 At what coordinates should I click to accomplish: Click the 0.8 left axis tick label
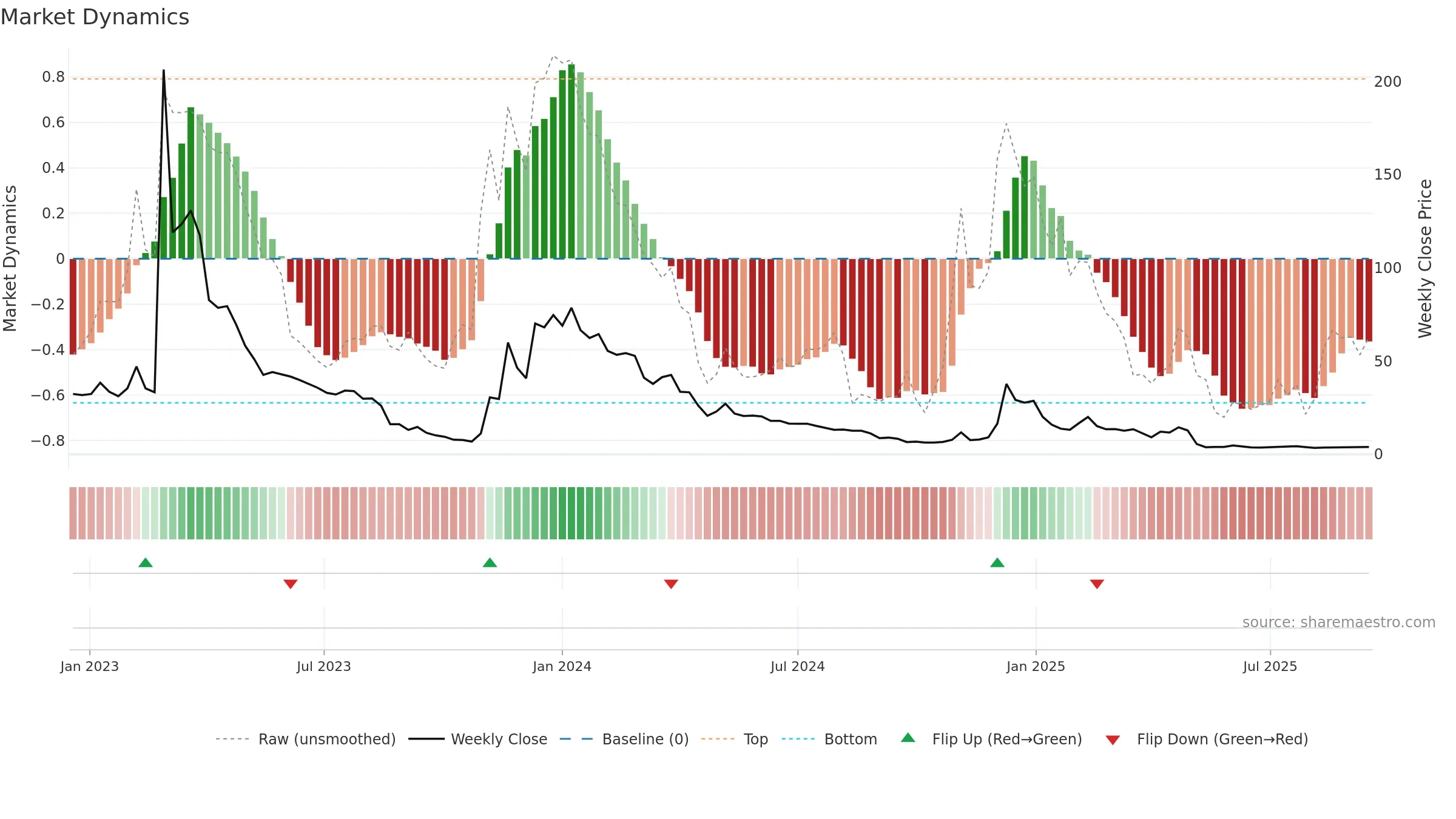(53, 77)
